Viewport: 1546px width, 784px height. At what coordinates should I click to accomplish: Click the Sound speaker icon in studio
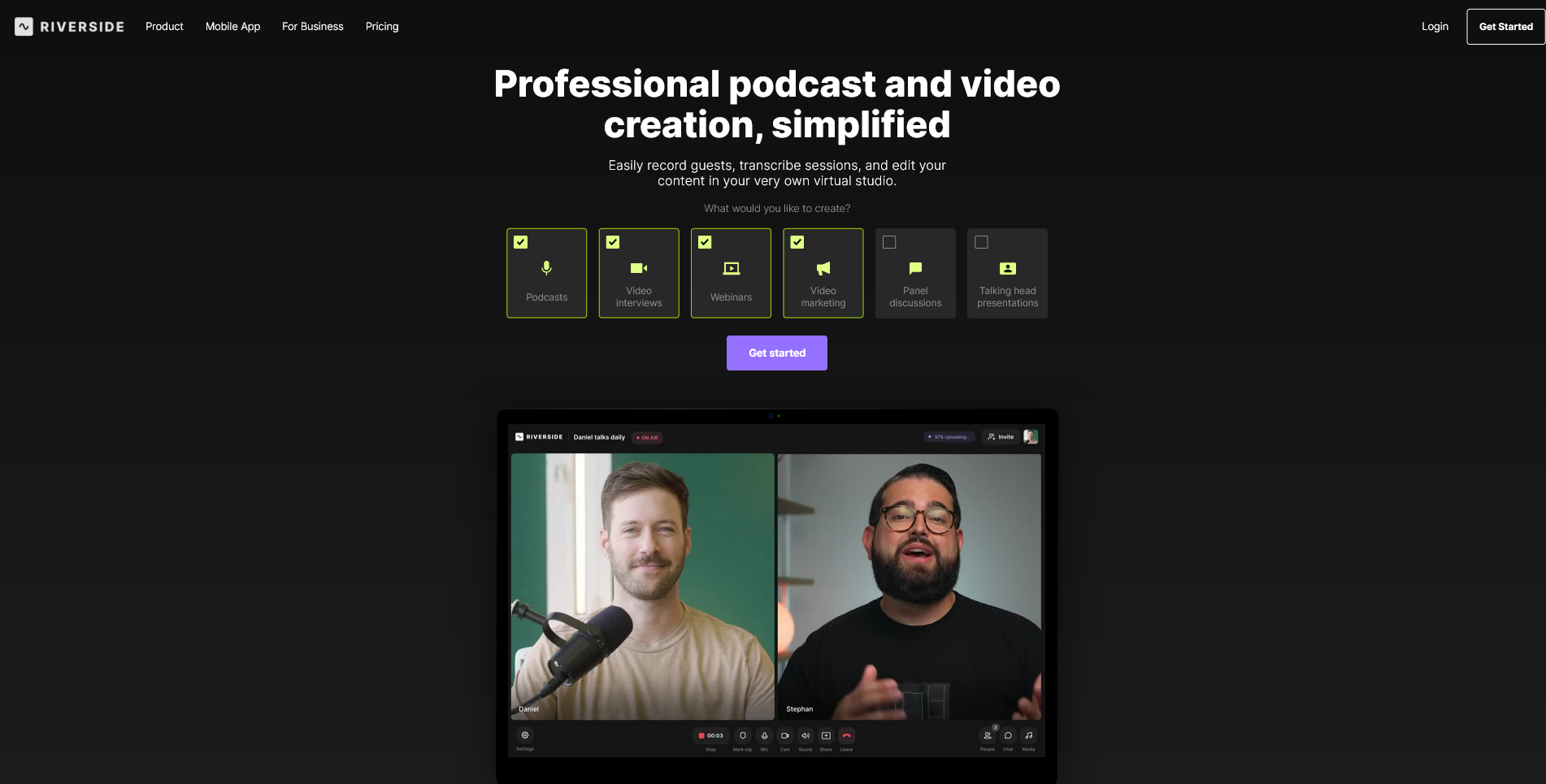806,735
